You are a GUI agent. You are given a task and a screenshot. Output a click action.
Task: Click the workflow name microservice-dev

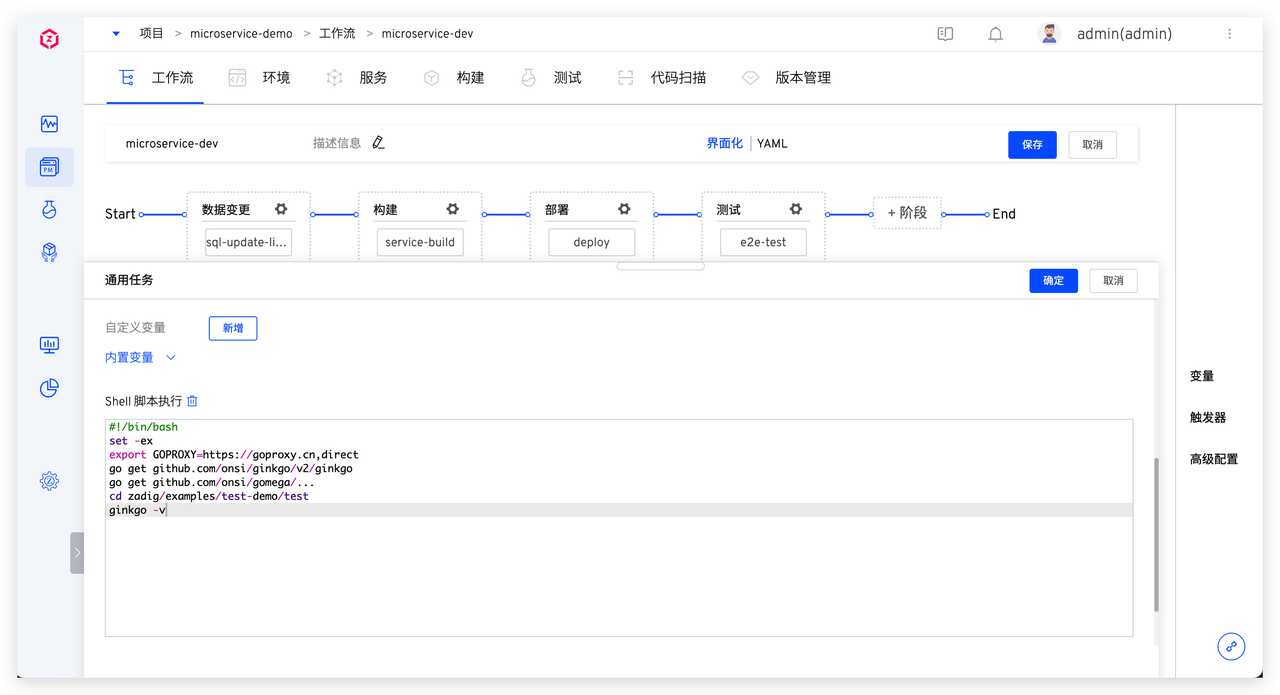pos(172,143)
